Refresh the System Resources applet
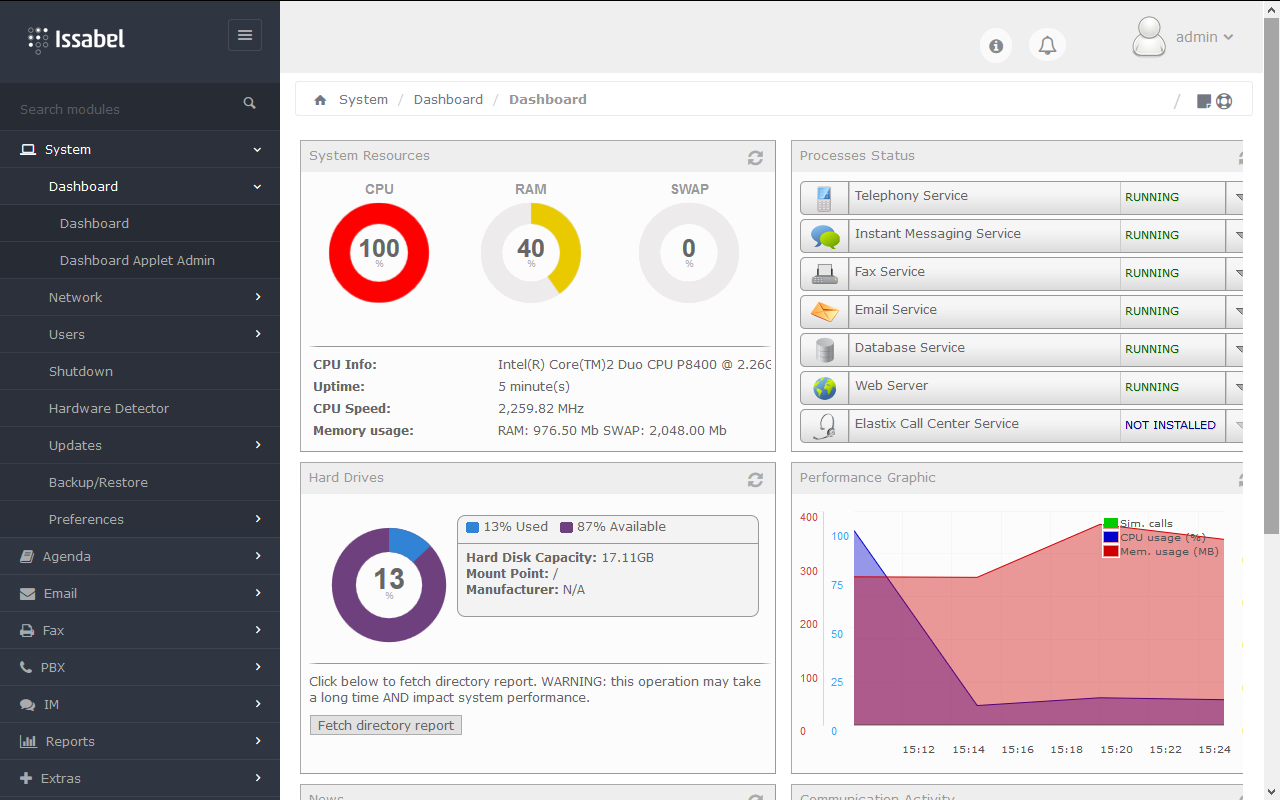Screen dimensions: 1280x800 755,158
